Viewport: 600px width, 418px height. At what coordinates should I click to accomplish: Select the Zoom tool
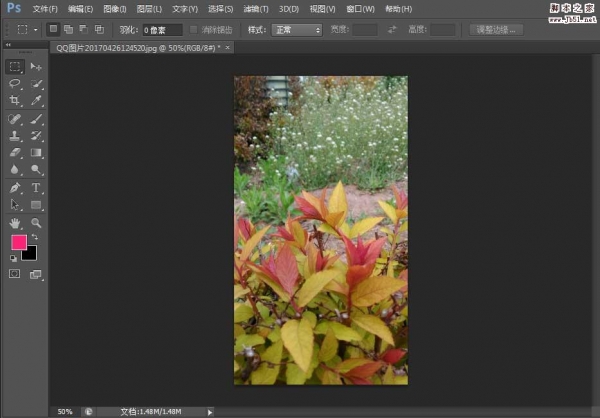[x=36, y=223]
